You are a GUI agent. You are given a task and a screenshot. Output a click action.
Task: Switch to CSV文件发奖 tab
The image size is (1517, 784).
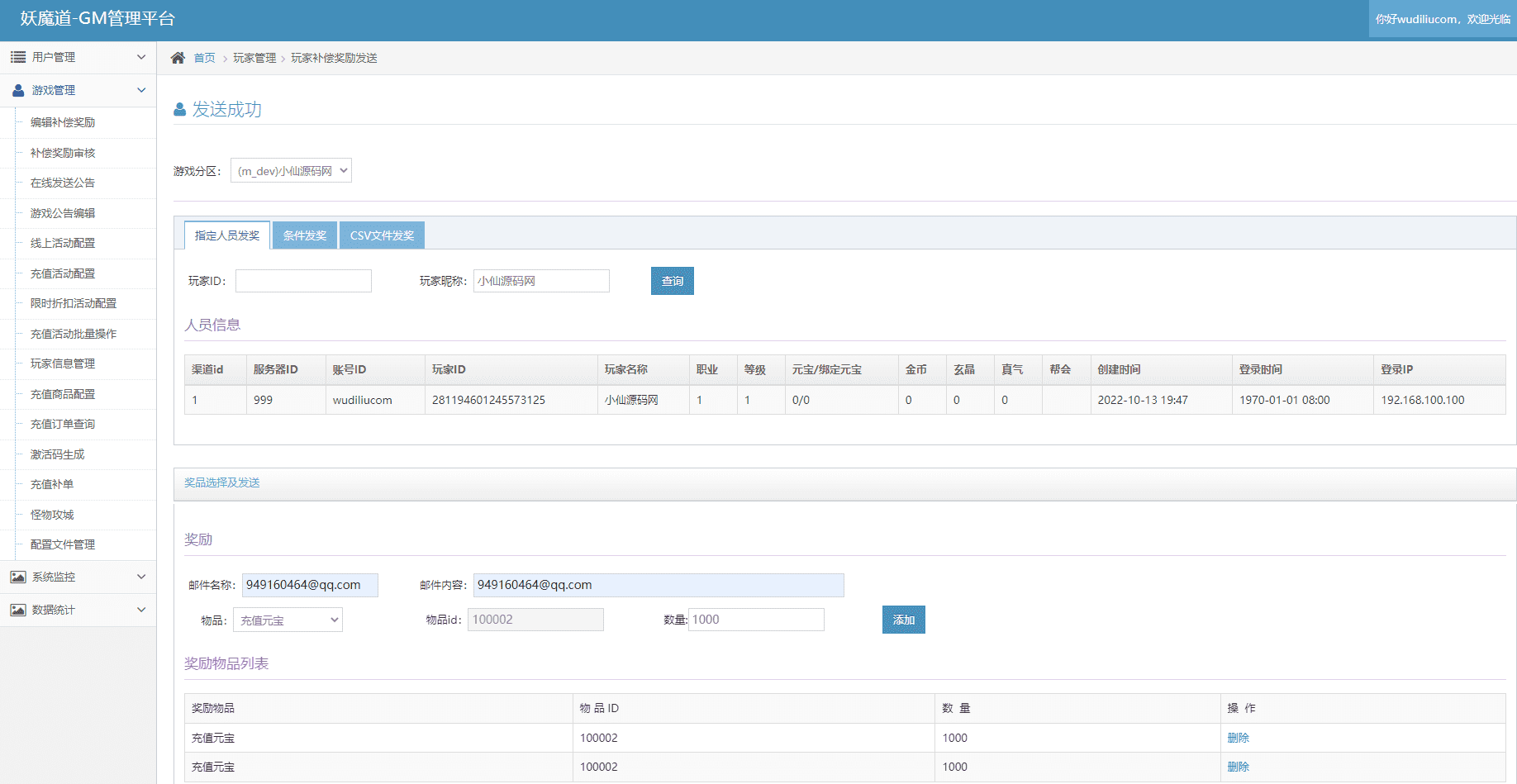tap(382, 235)
